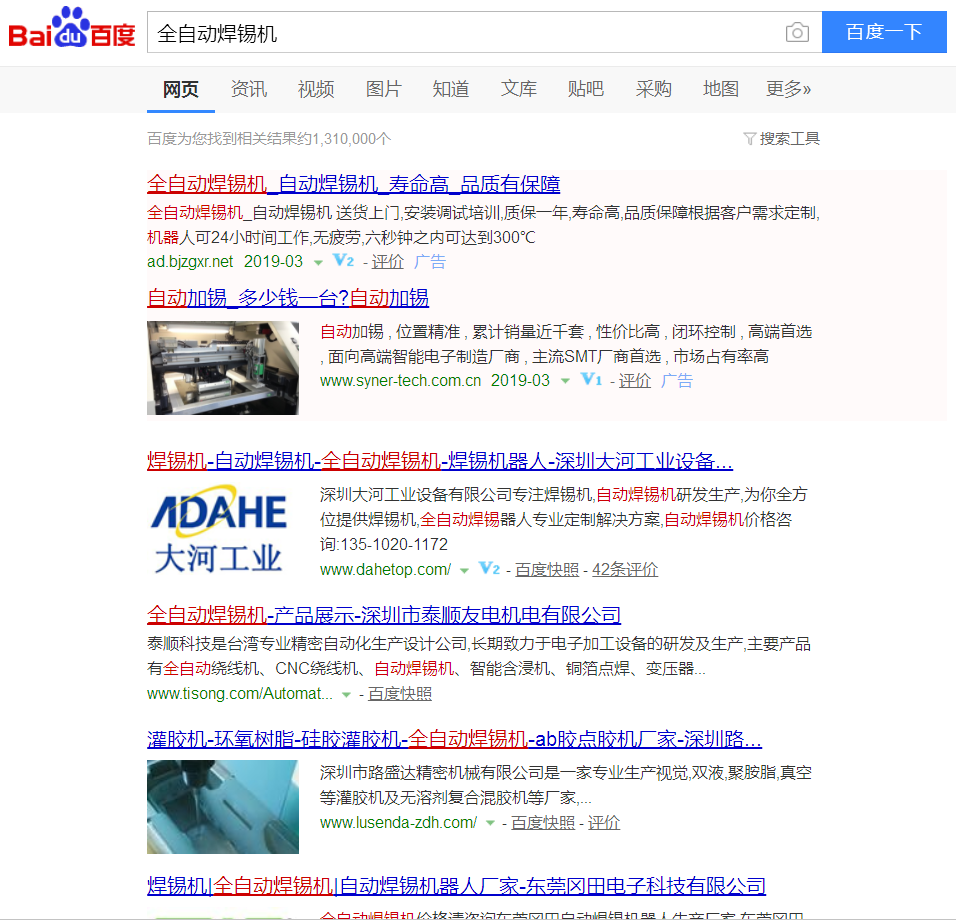The image size is (956, 921).
Task: Click the search tools funnel icon
Action: point(749,139)
